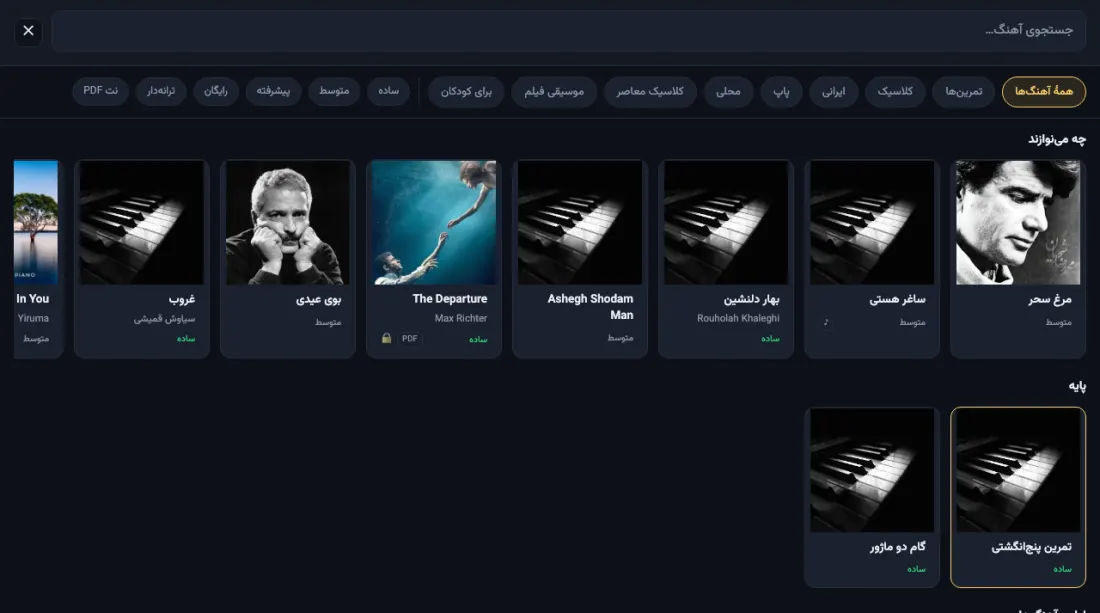Viewport: 1100px width, 613px height.
Task: Open the ساغر هستی song card
Action: coord(872,259)
